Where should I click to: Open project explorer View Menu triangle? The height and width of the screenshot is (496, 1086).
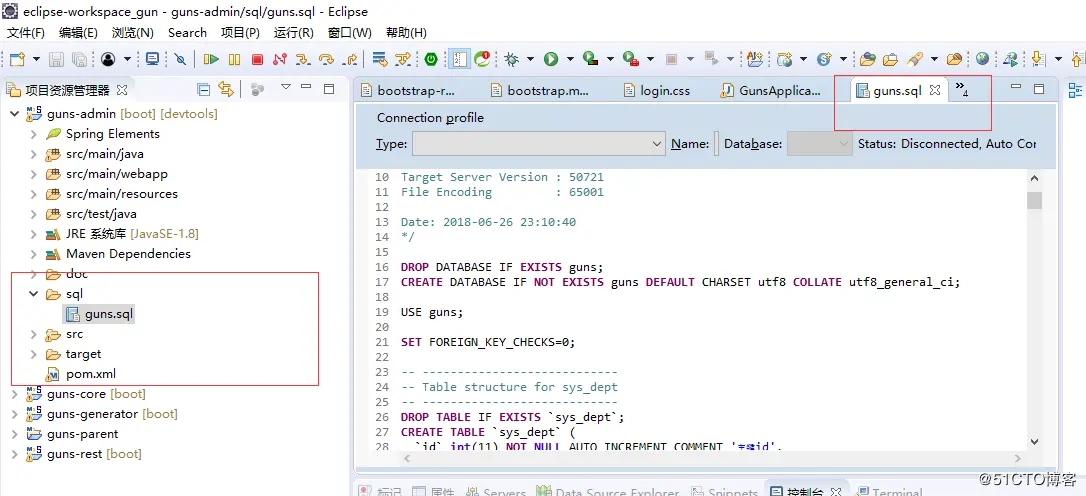pos(285,87)
